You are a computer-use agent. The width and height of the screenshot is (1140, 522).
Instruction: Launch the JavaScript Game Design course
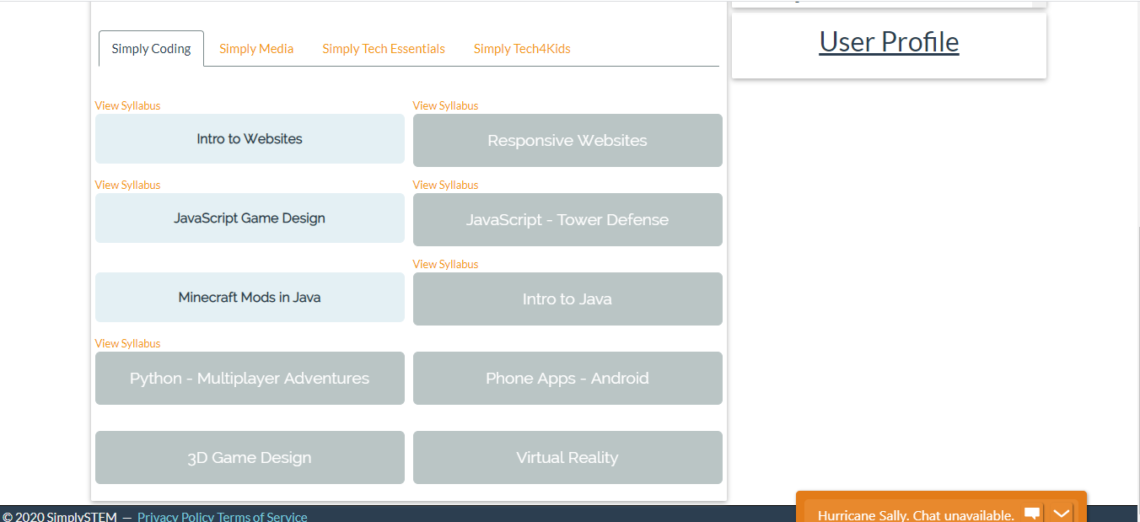coord(249,217)
